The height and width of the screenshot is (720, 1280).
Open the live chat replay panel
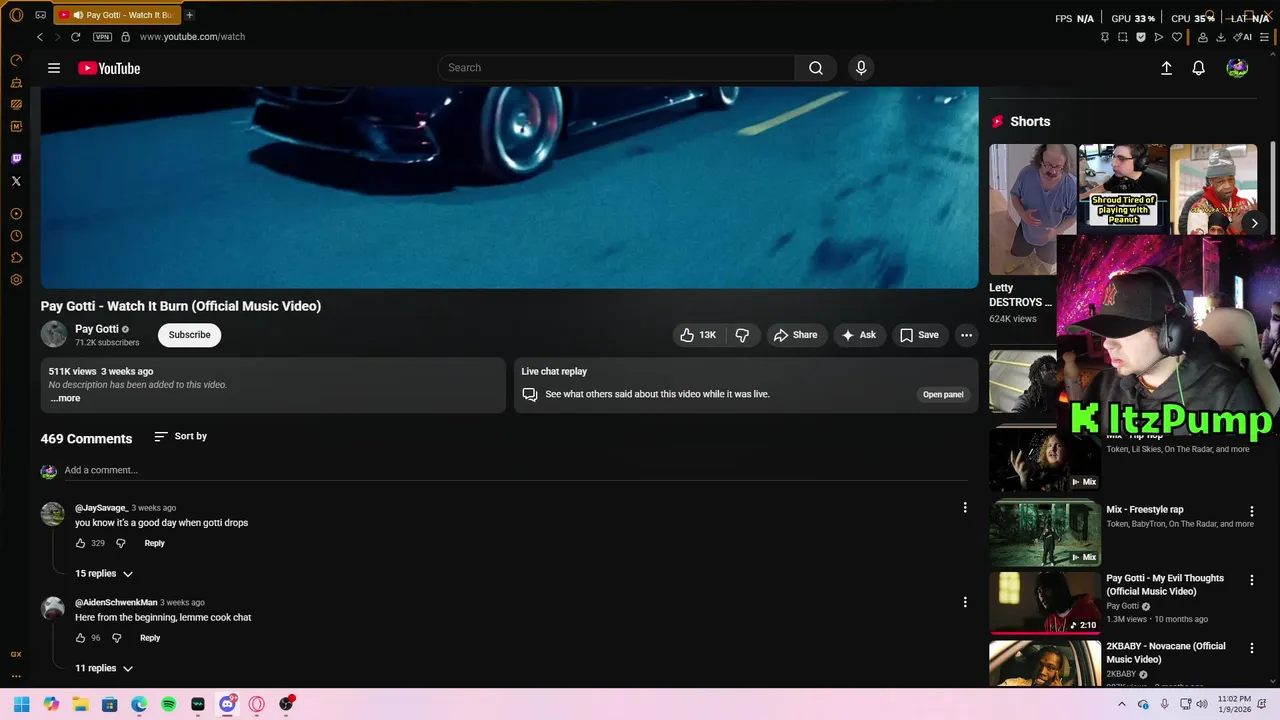point(943,395)
